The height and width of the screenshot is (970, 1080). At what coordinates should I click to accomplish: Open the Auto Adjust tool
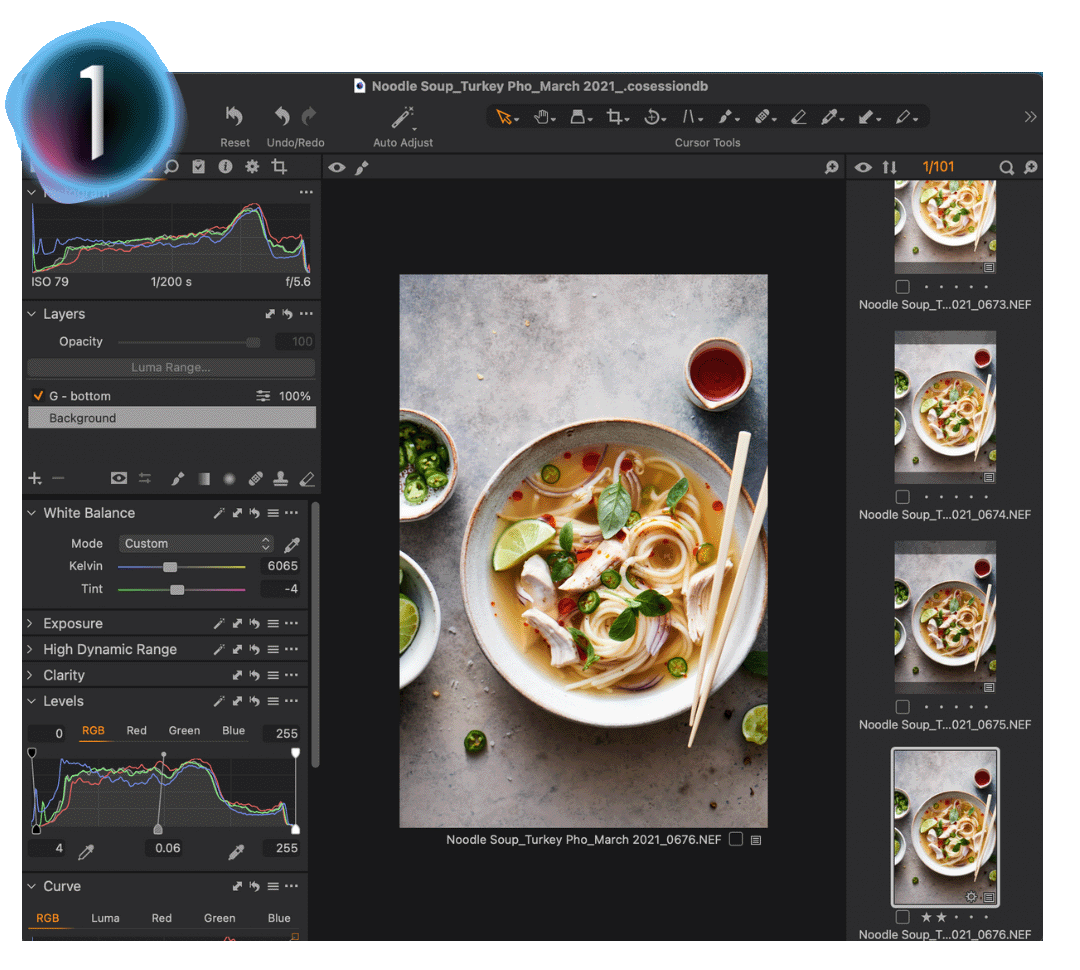coord(402,117)
